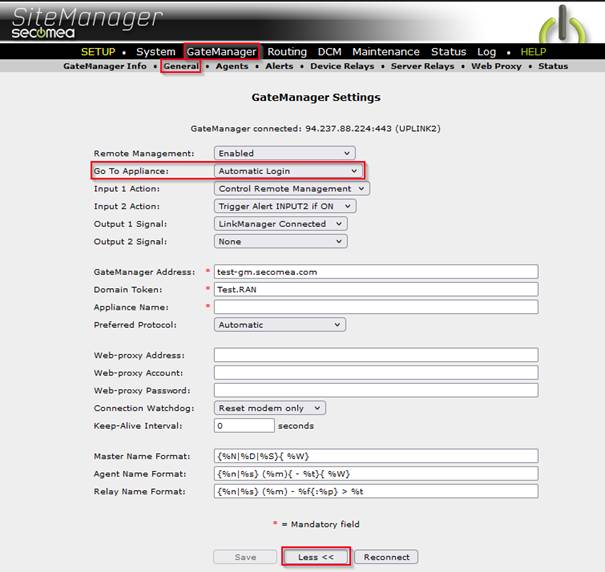The image size is (605, 572).
Task: Switch to GateManager Info submenu
Action: 105,66
